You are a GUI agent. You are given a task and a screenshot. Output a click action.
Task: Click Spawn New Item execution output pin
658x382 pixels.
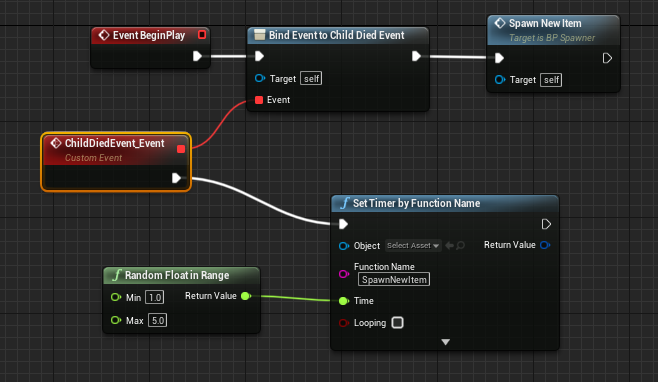(607, 58)
